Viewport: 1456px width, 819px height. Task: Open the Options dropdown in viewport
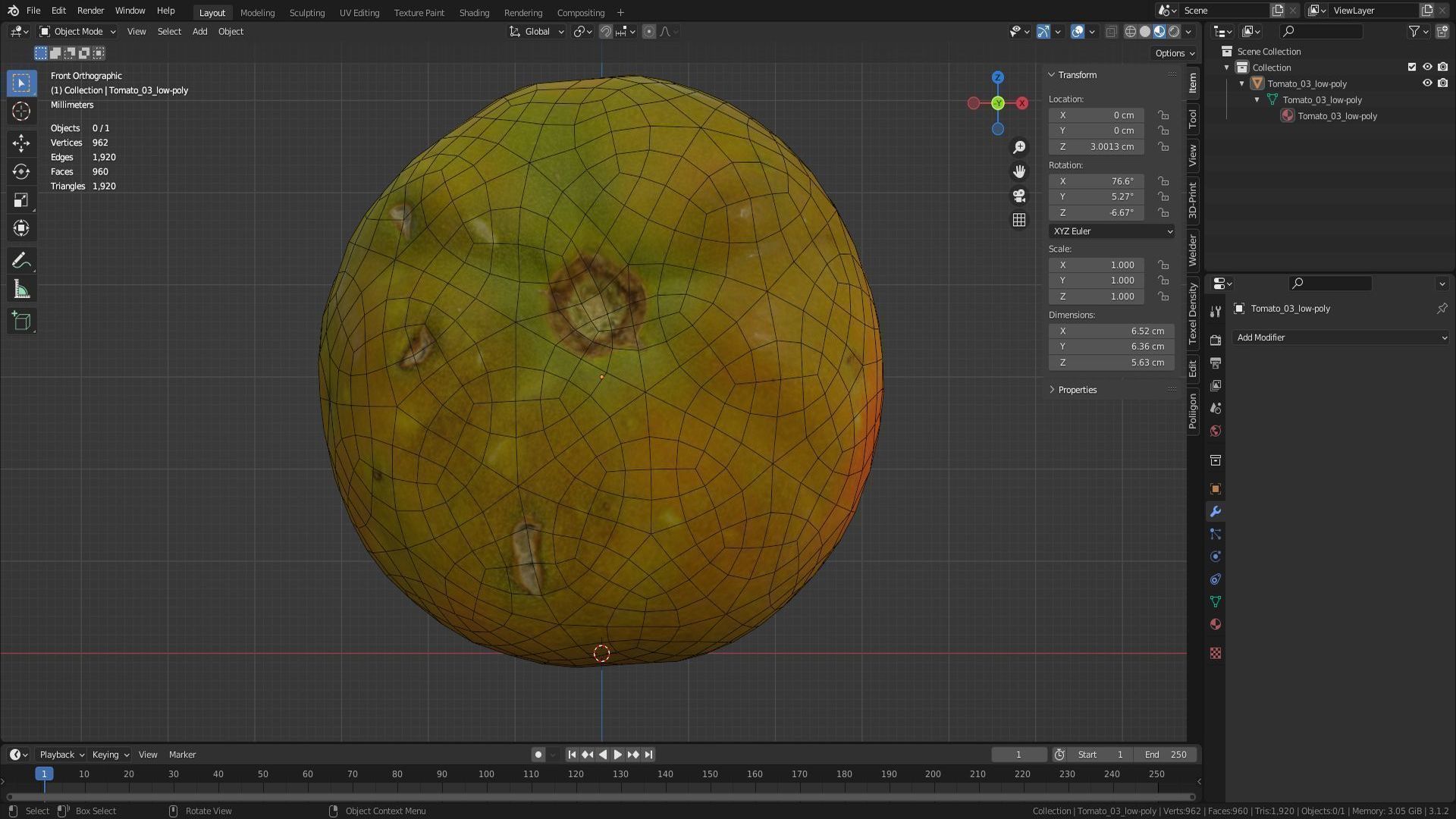(1175, 53)
